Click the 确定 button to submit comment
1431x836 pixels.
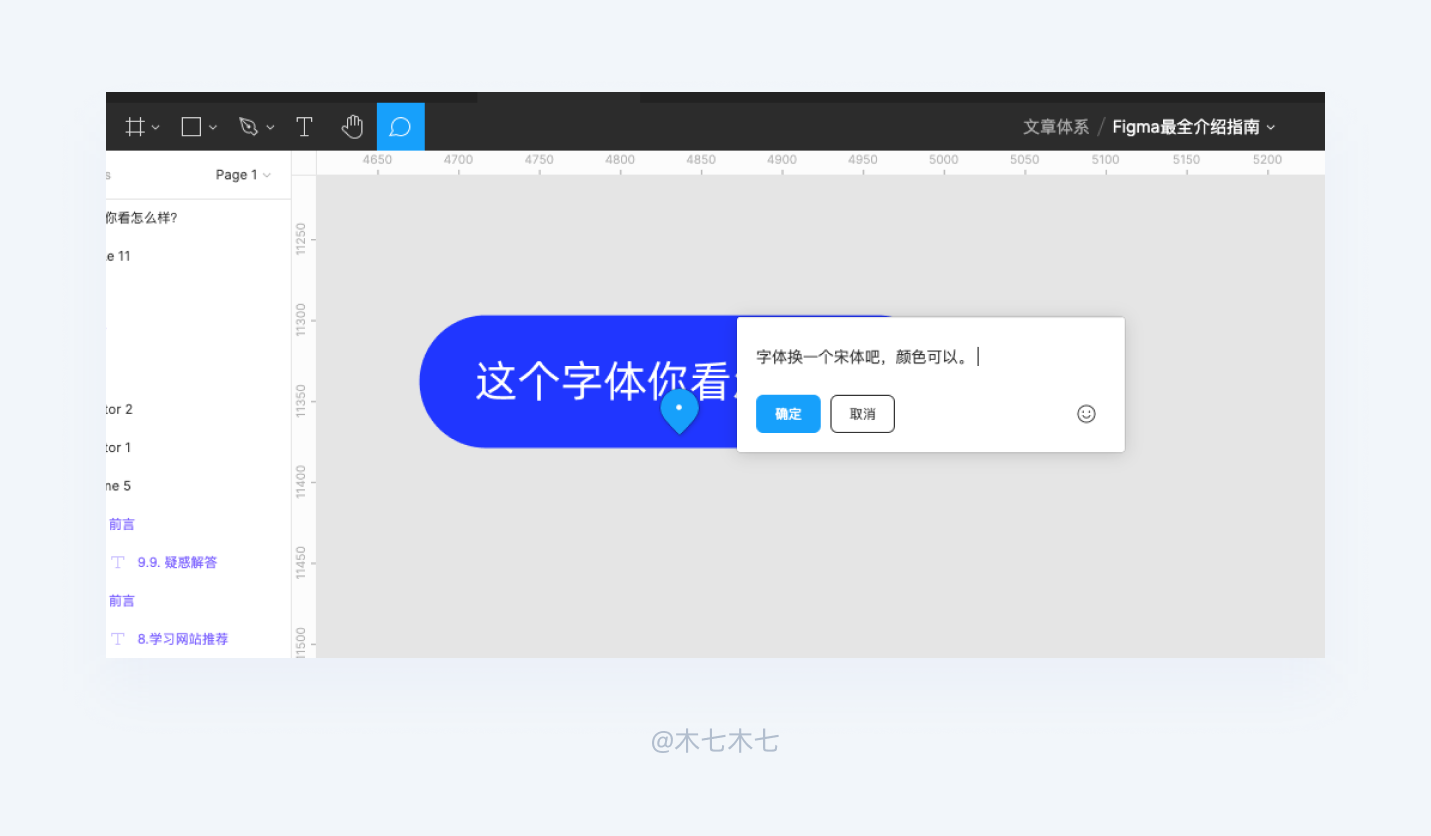[788, 414]
